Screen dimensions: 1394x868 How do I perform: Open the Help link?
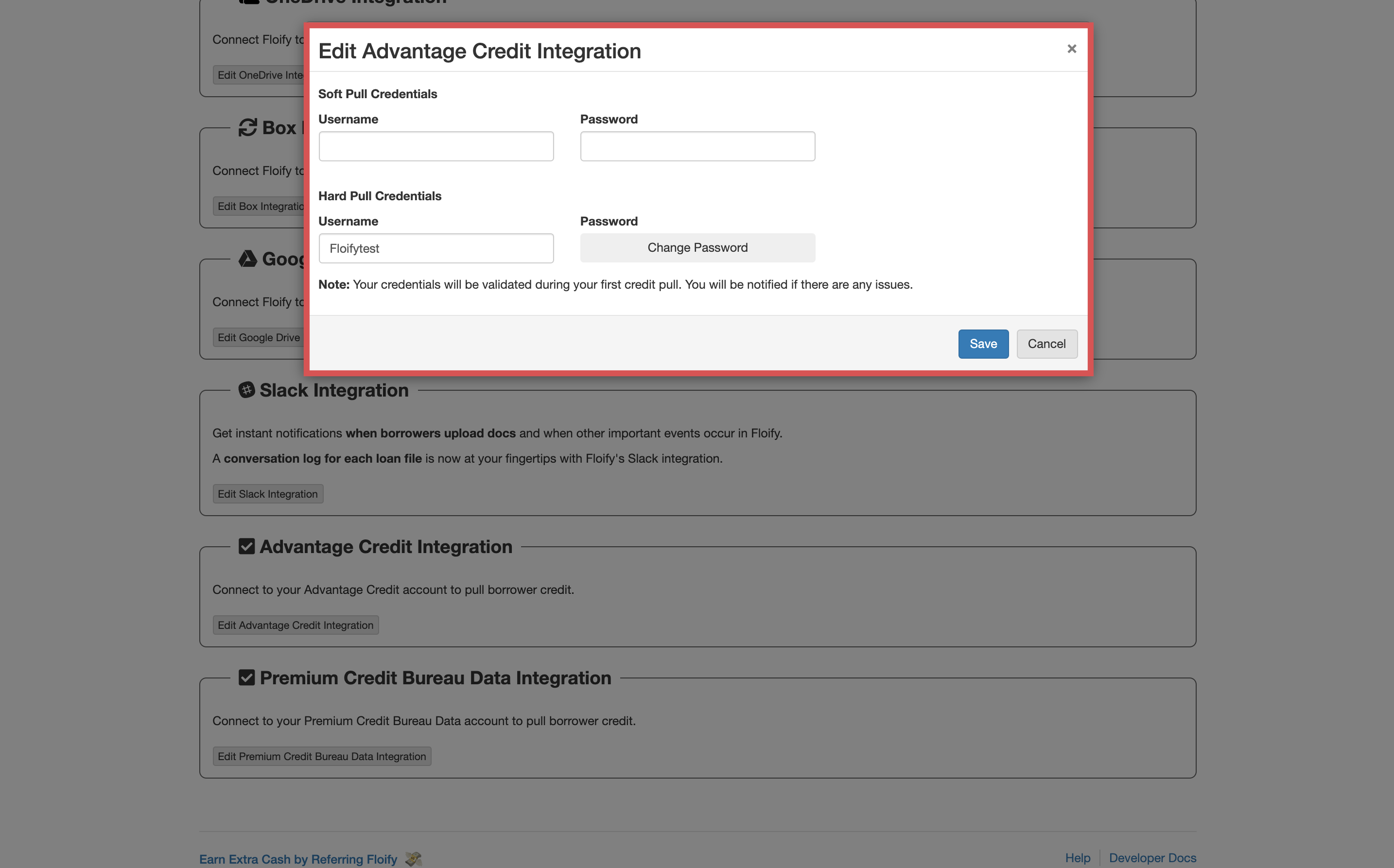click(x=1078, y=858)
